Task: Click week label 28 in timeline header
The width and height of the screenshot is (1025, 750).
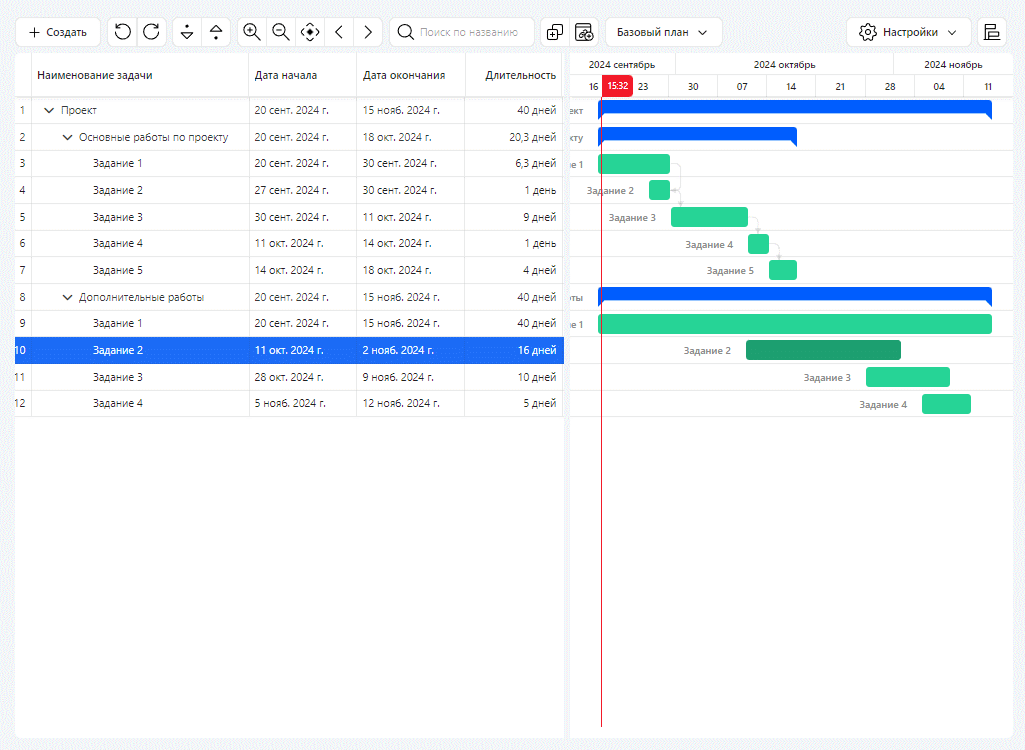Action: 890,86
